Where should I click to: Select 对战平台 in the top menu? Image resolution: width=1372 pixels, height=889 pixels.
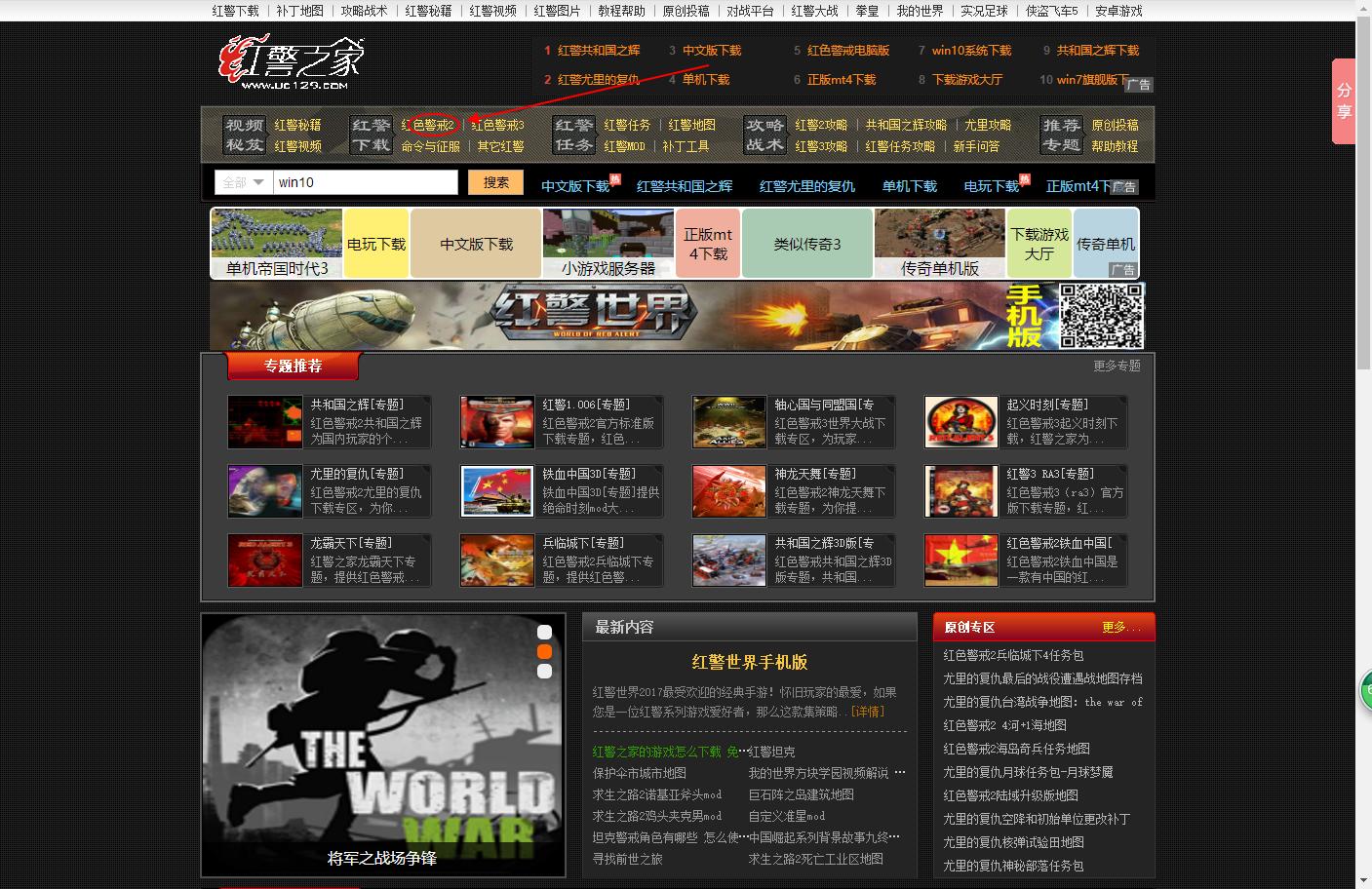coord(751,11)
